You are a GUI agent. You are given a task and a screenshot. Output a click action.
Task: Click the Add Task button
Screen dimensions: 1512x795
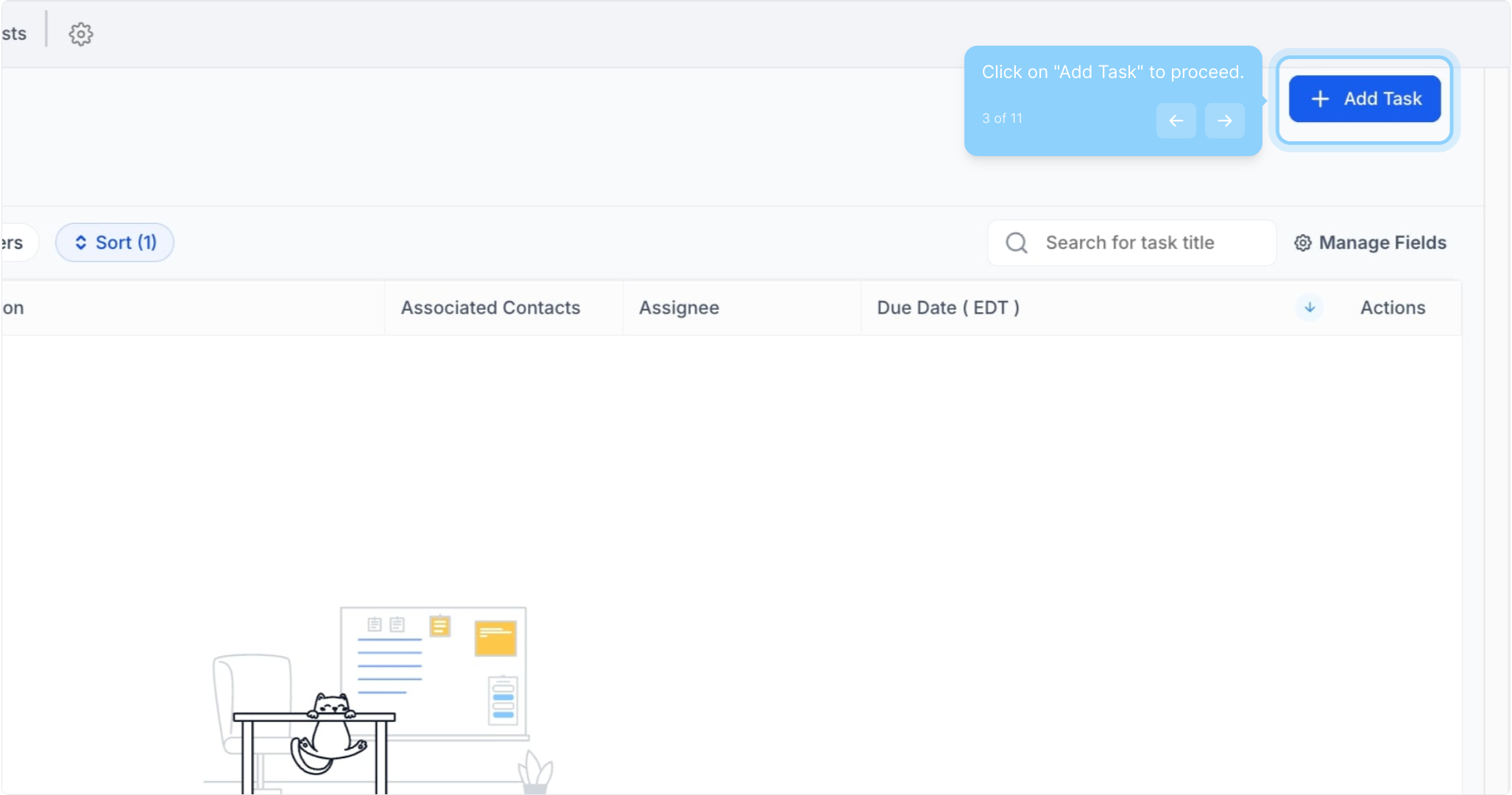click(x=1364, y=99)
